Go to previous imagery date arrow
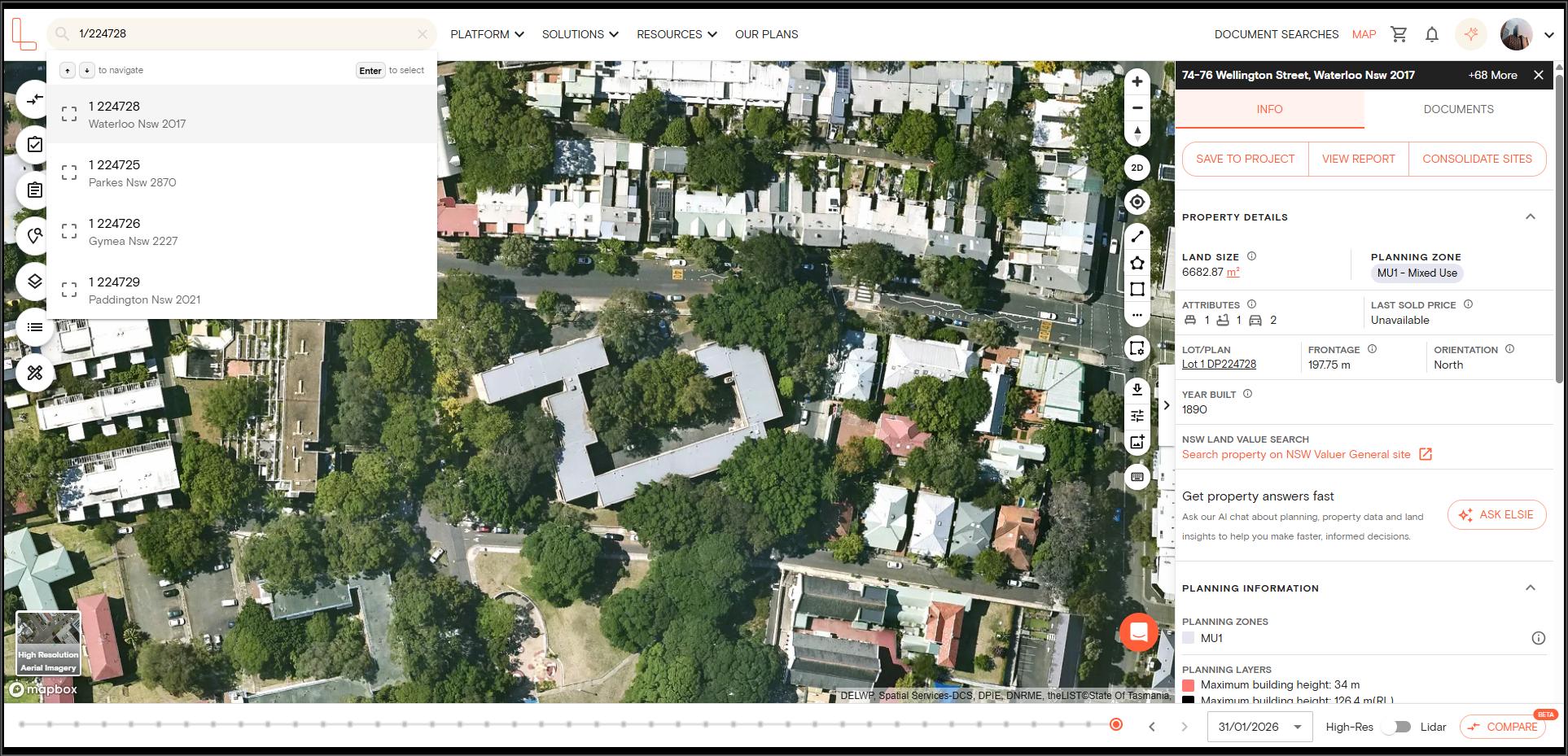 (1151, 727)
